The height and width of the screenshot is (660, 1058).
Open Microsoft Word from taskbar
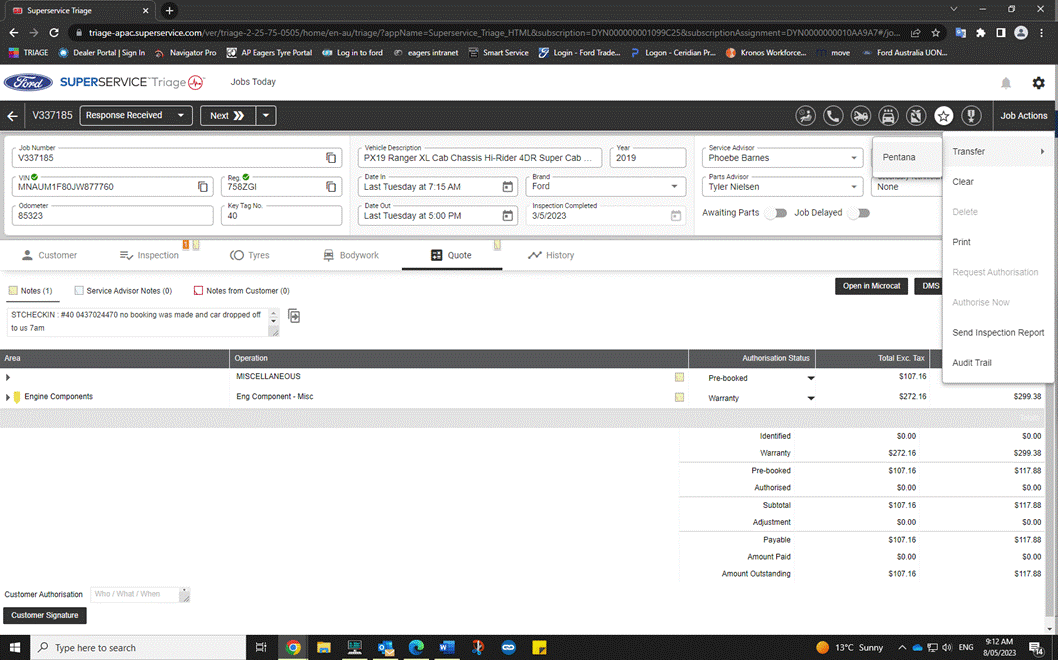[447, 647]
